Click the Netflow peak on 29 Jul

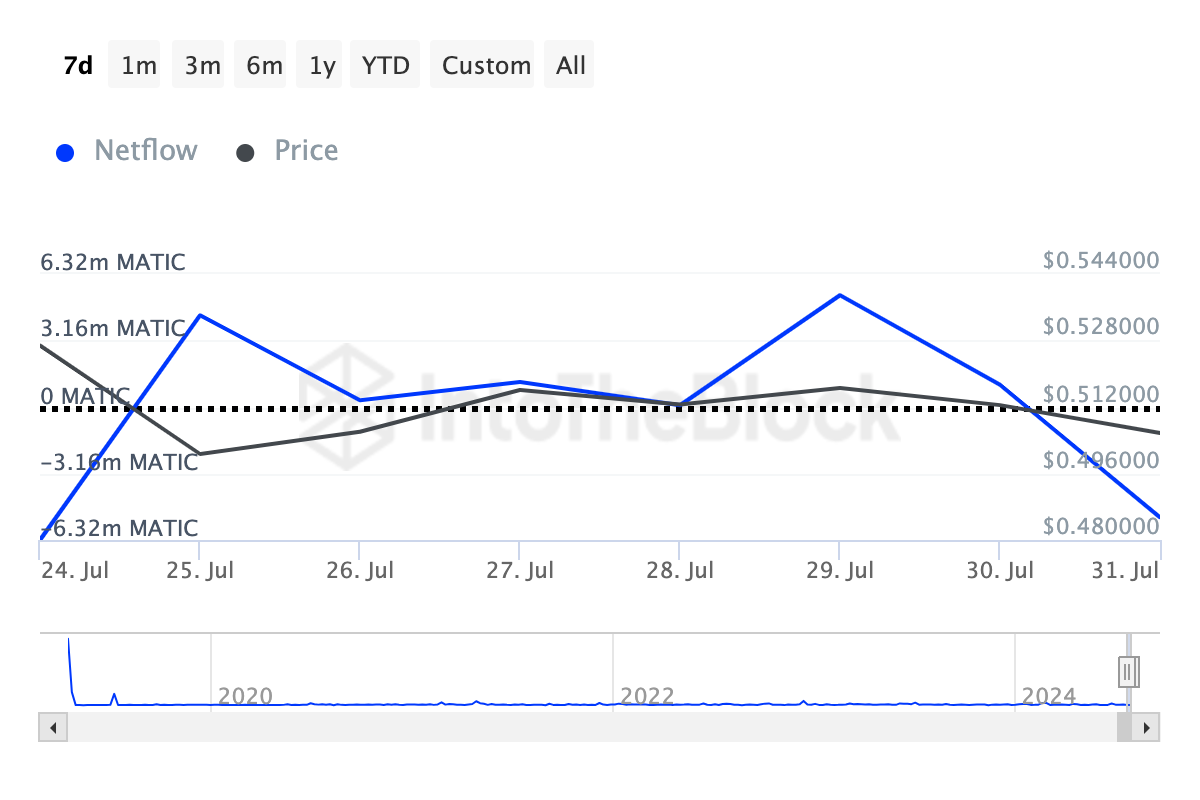[x=840, y=295]
